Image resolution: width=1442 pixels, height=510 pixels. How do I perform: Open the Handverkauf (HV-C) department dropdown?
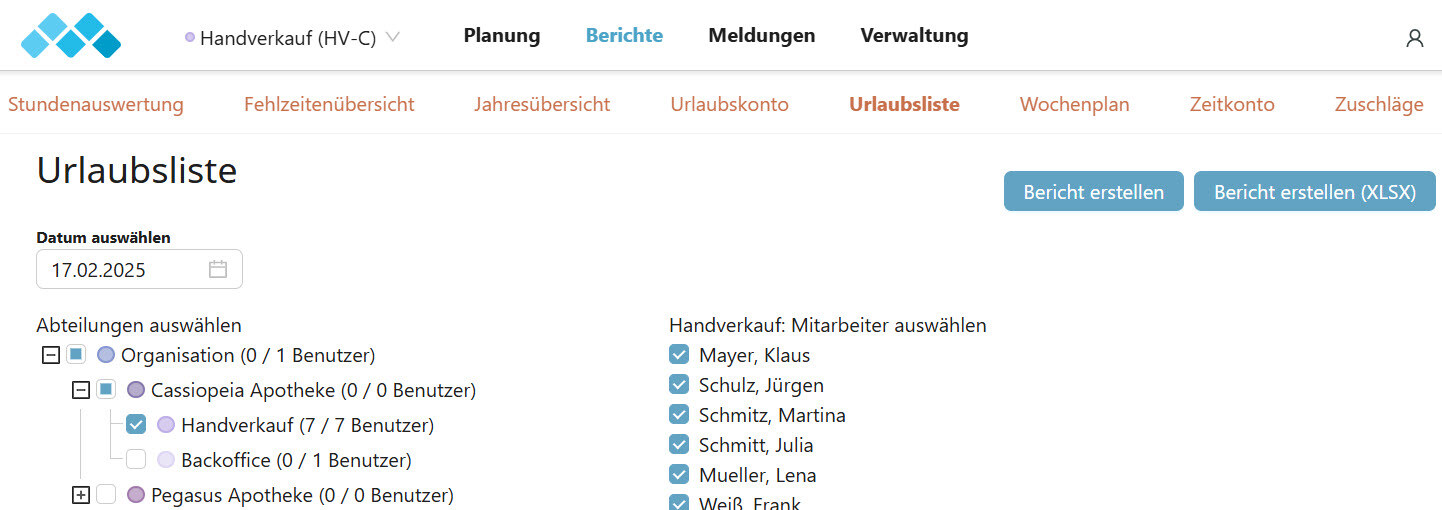click(x=292, y=38)
